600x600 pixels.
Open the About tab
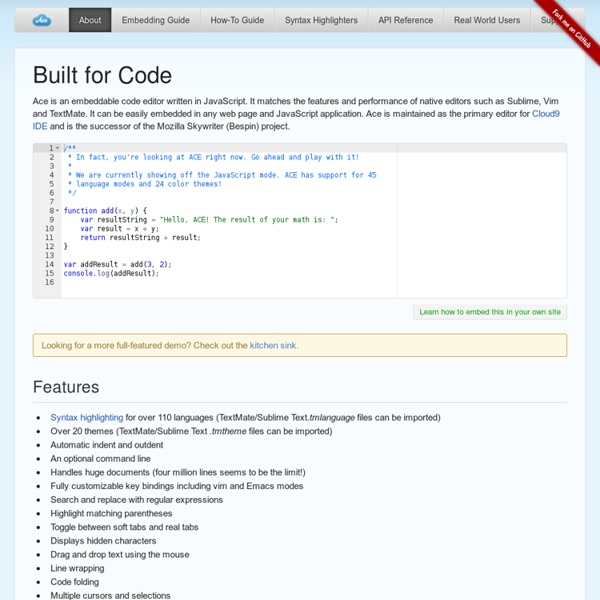pos(90,20)
